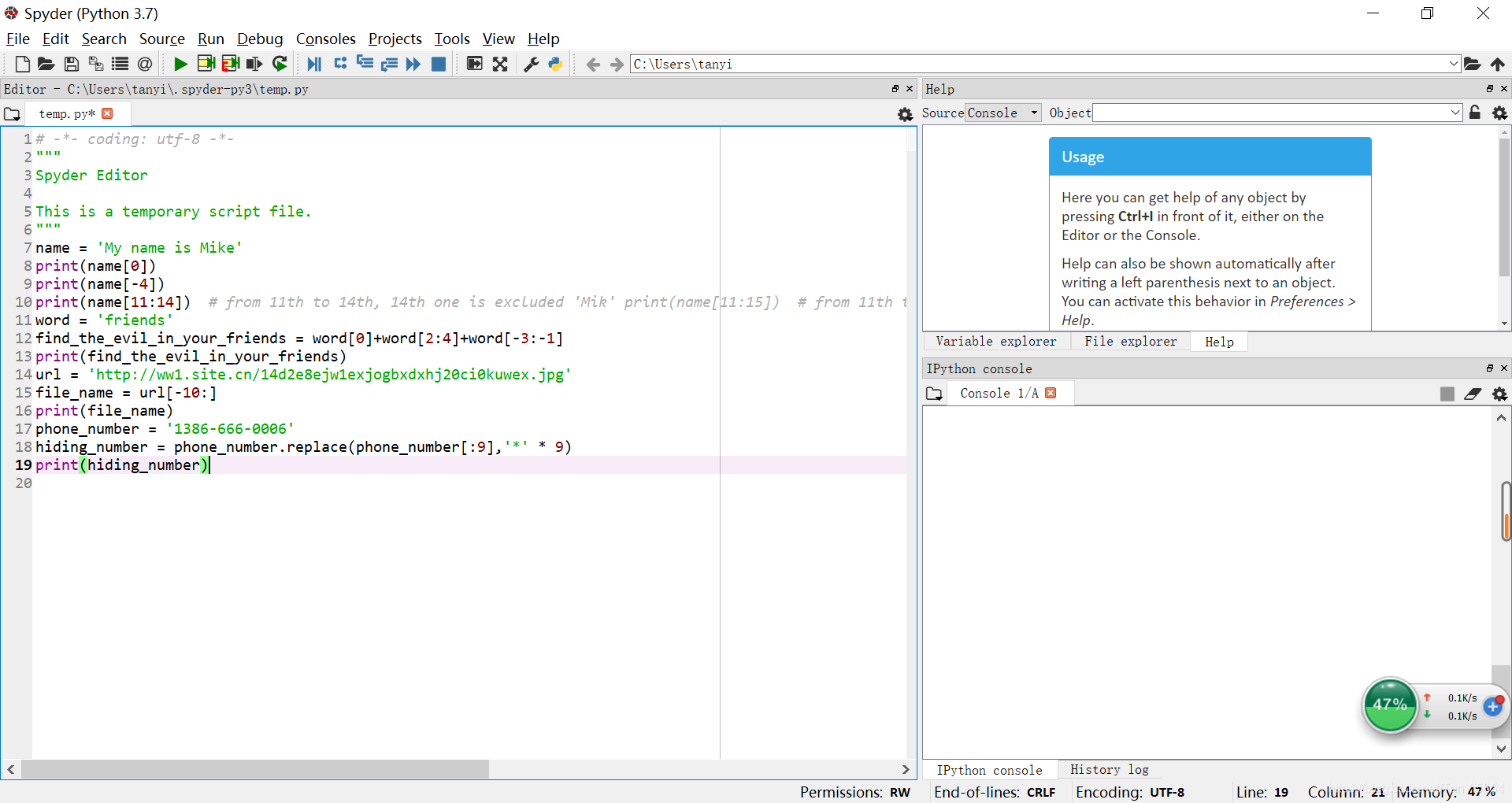Switch to the History log tab
This screenshot has width=1512, height=803.
click(1109, 769)
